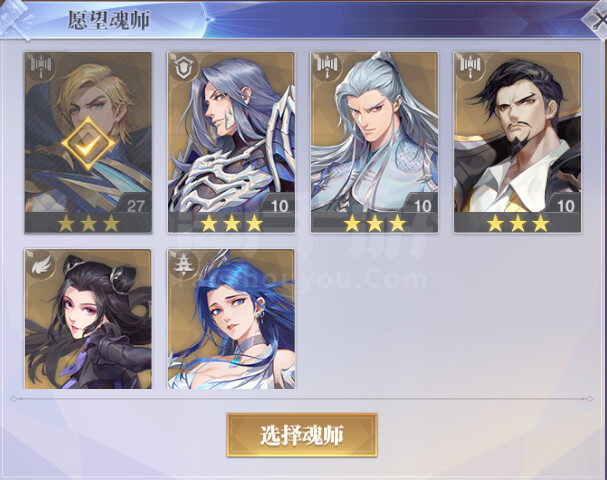
Task: Click the shield class icon on the purple-haired hero
Action: [x=183, y=67]
